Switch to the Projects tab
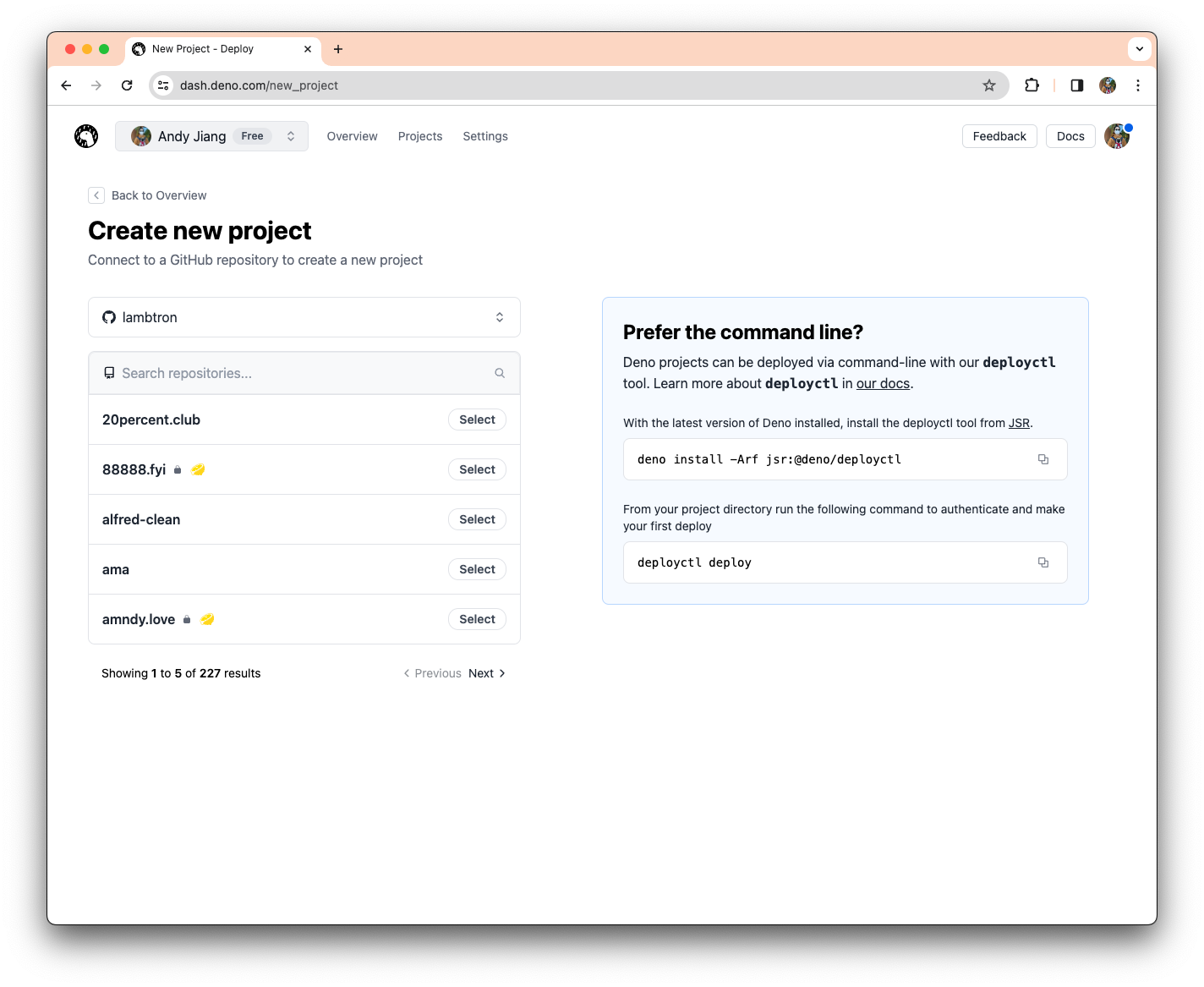The height and width of the screenshot is (987, 1204). click(x=420, y=136)
